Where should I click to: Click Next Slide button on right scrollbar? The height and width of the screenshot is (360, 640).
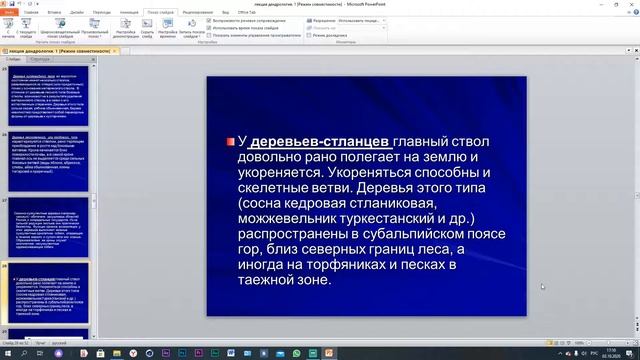coord(637,329)
